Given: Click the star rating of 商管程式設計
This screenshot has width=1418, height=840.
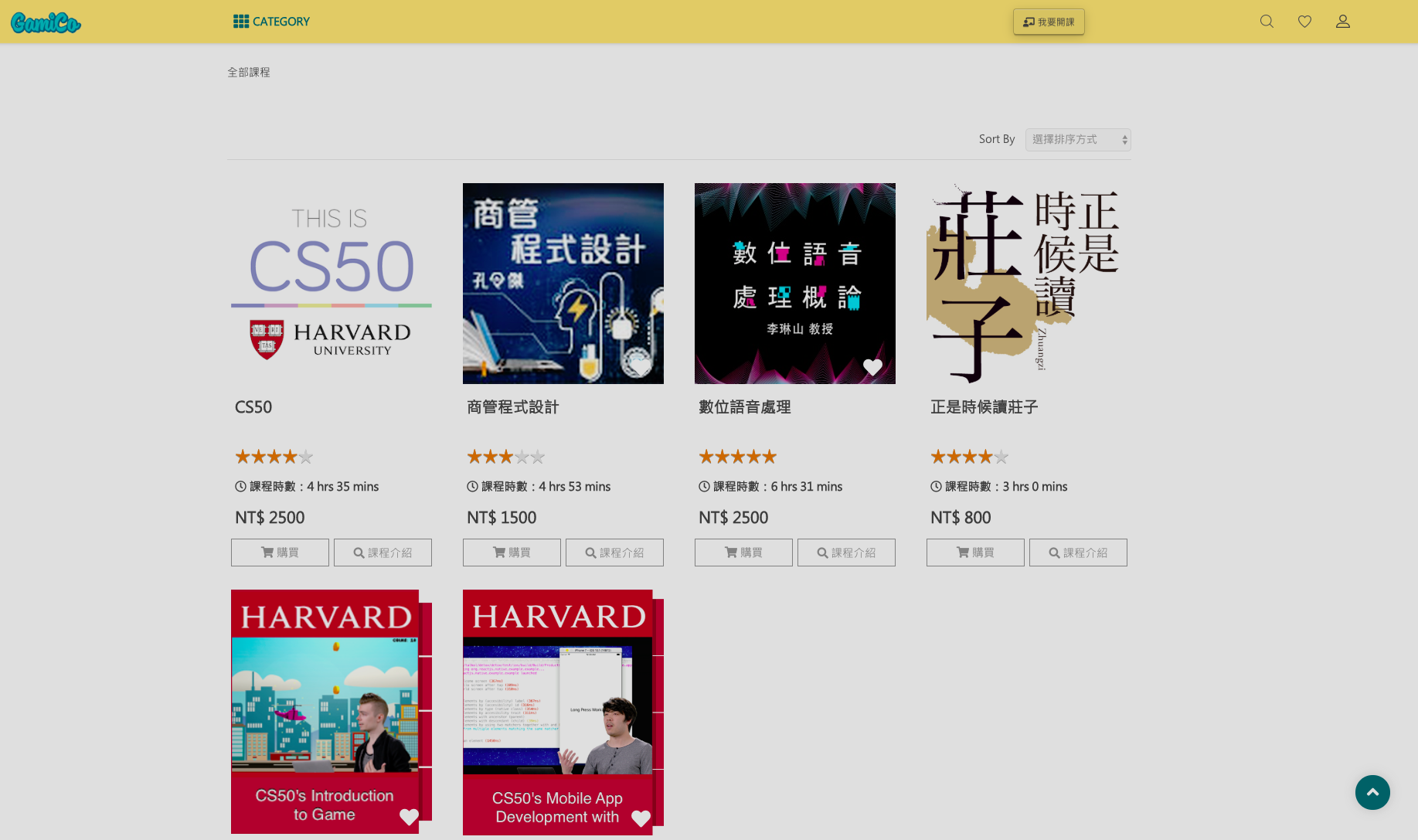Looking at the screenshot, I should click(506, 457).
